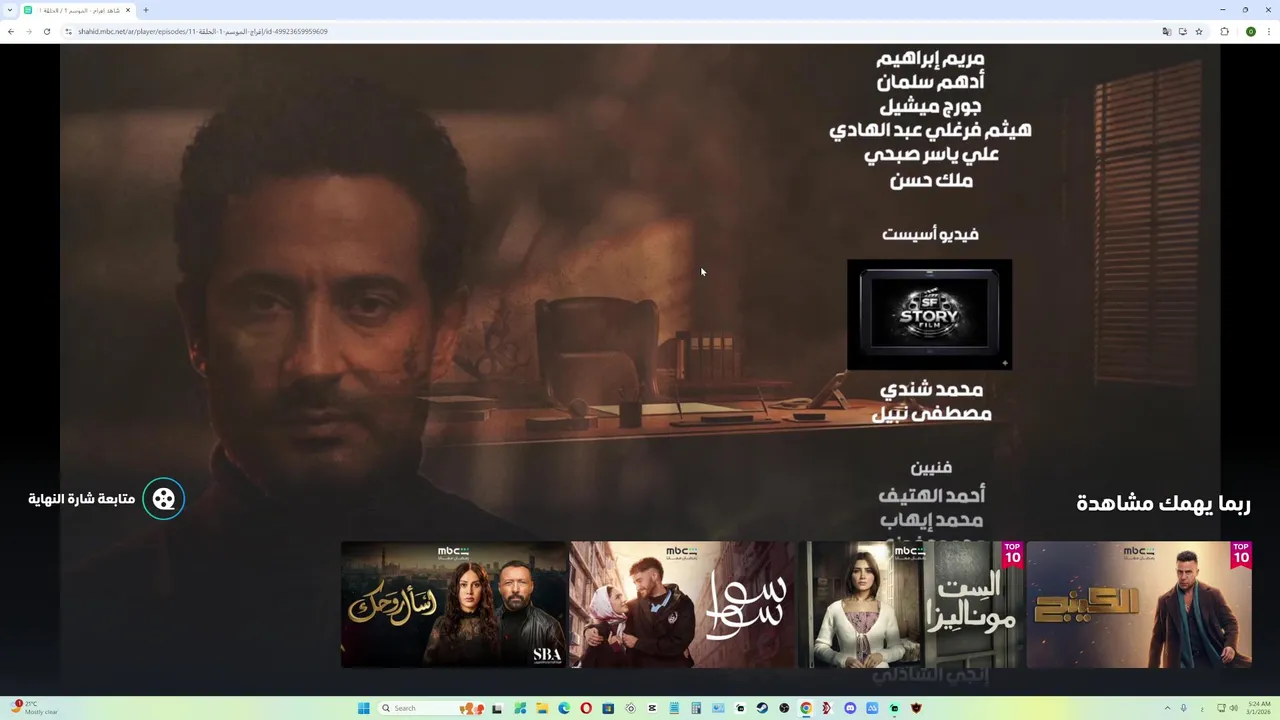1280x720 pixels.
Task: Click the متابعة شارة النهاية label
Action: click(x=81, y=499)
